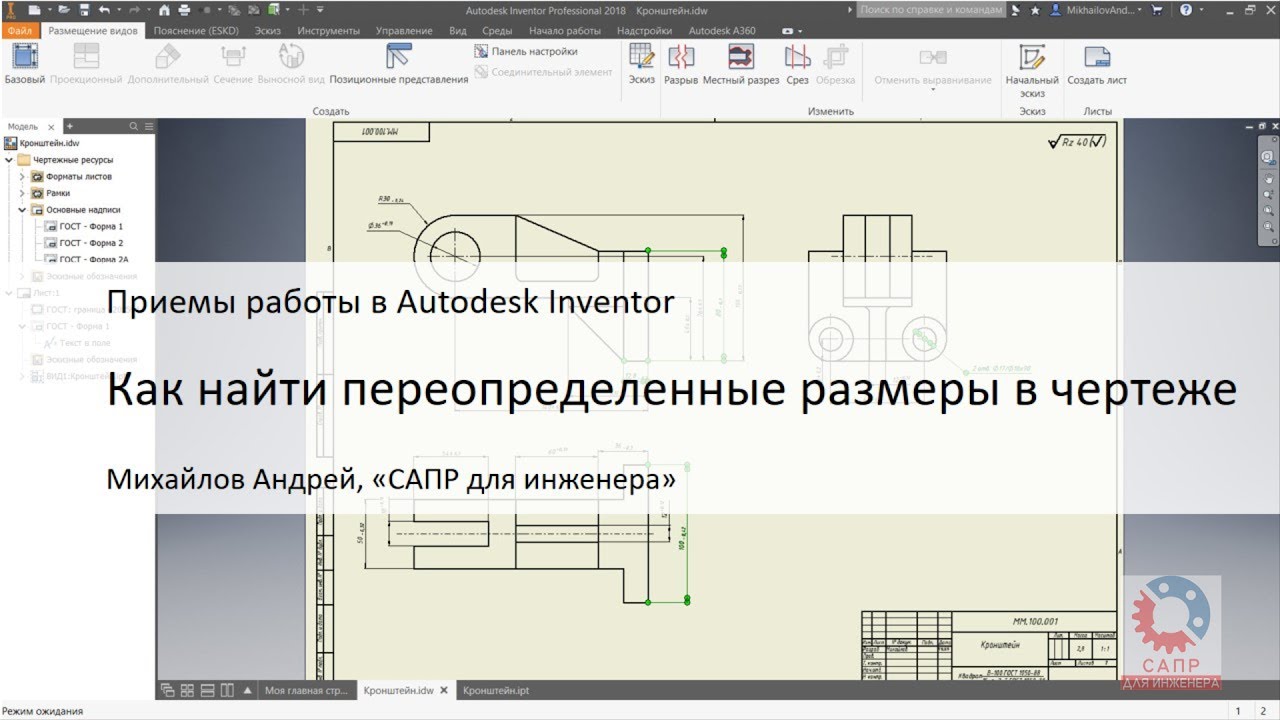Click the help and commands search field
The width and height of the screenshot is (1280, 720).
tap(931, 10)
